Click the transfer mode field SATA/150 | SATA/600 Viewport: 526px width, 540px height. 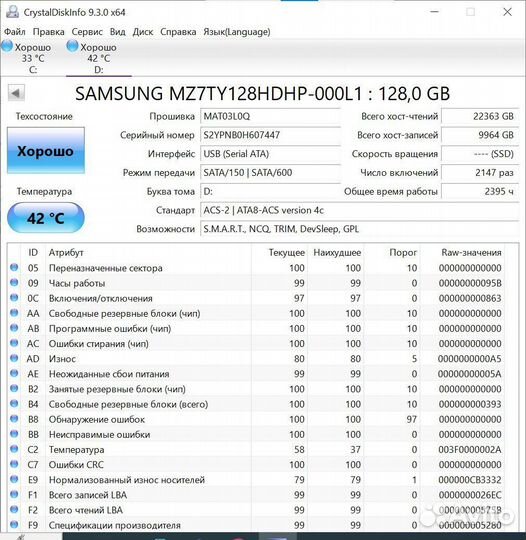pos(270,173)
